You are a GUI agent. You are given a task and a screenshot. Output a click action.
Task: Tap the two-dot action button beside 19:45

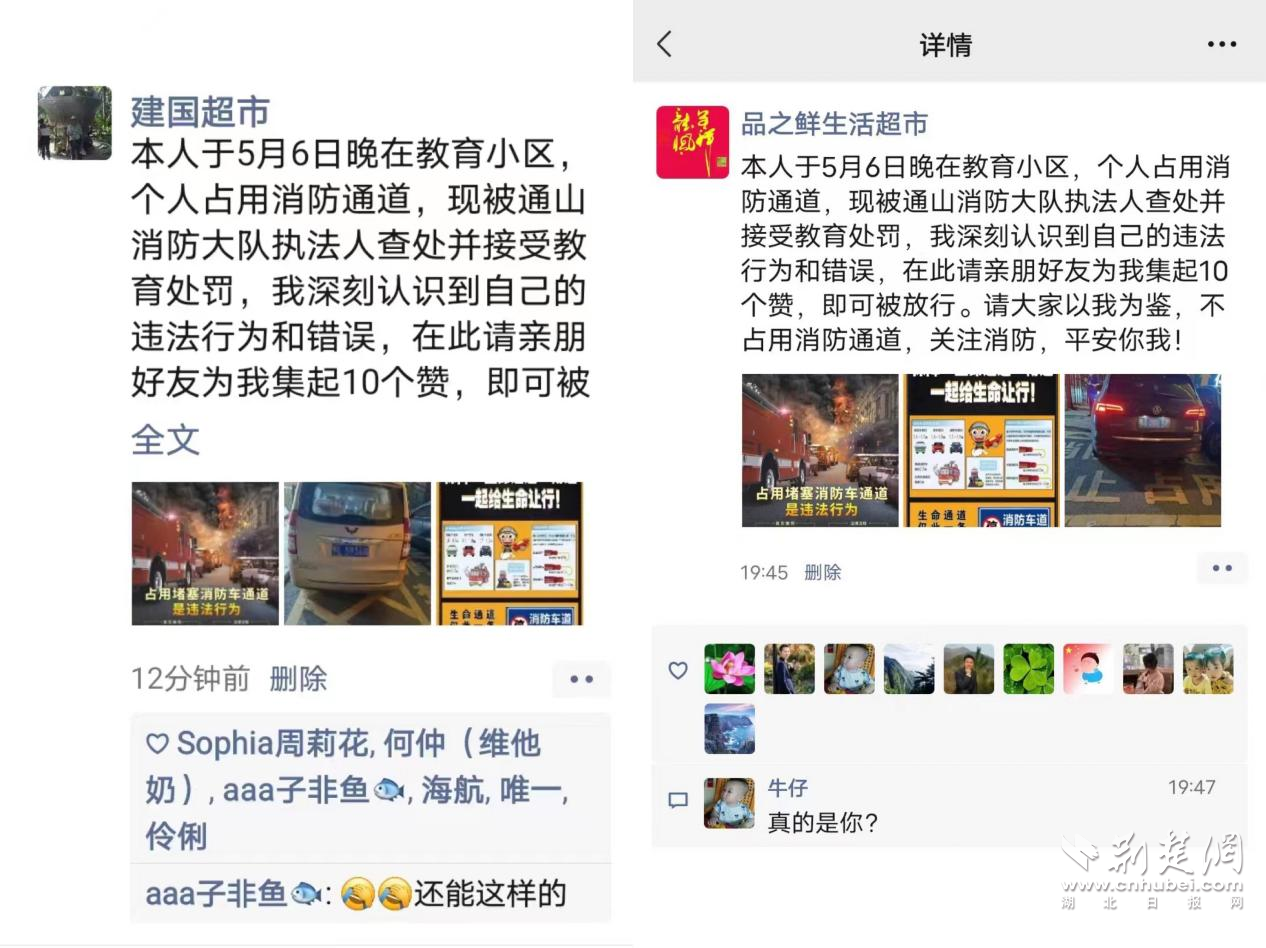1222,568
